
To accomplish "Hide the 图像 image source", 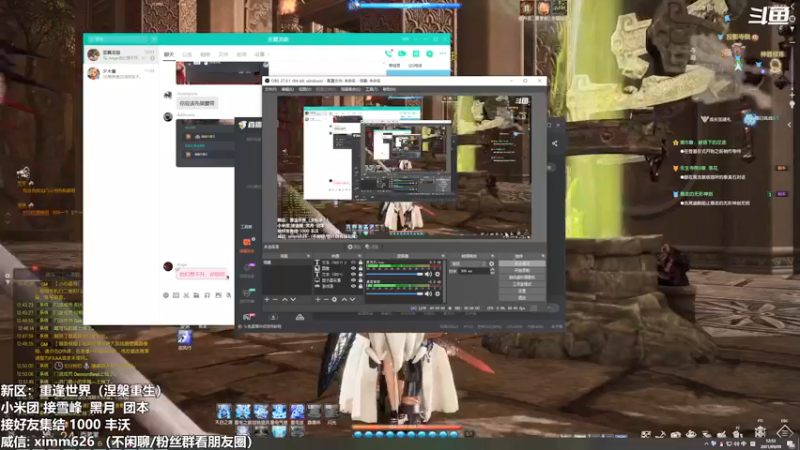I will 354,268.
